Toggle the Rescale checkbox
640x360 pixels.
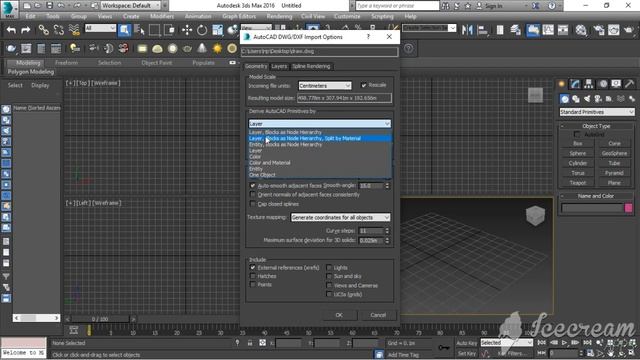(364, 85)
